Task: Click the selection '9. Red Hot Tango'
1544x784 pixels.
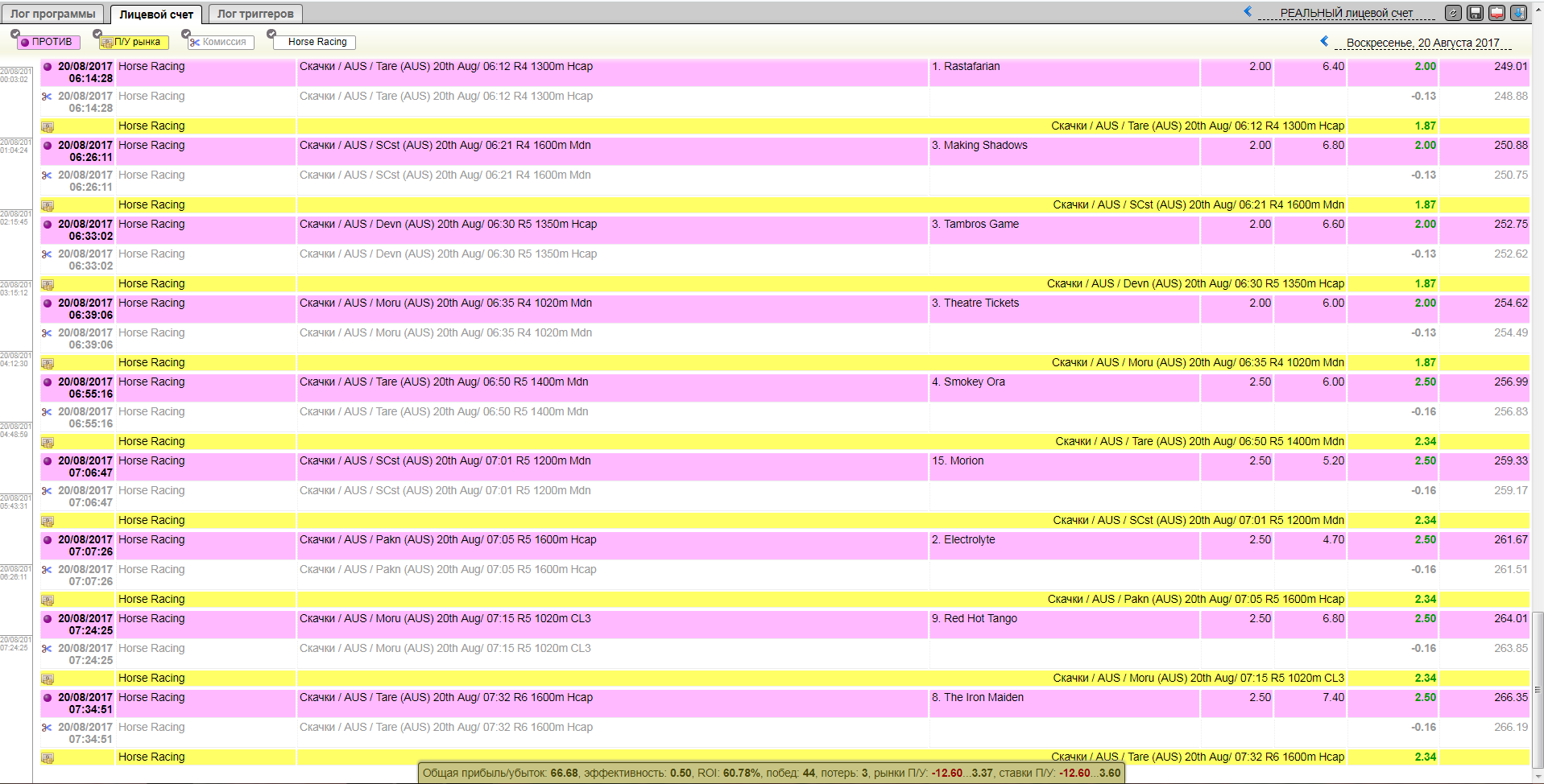Action: pos(975,619)
